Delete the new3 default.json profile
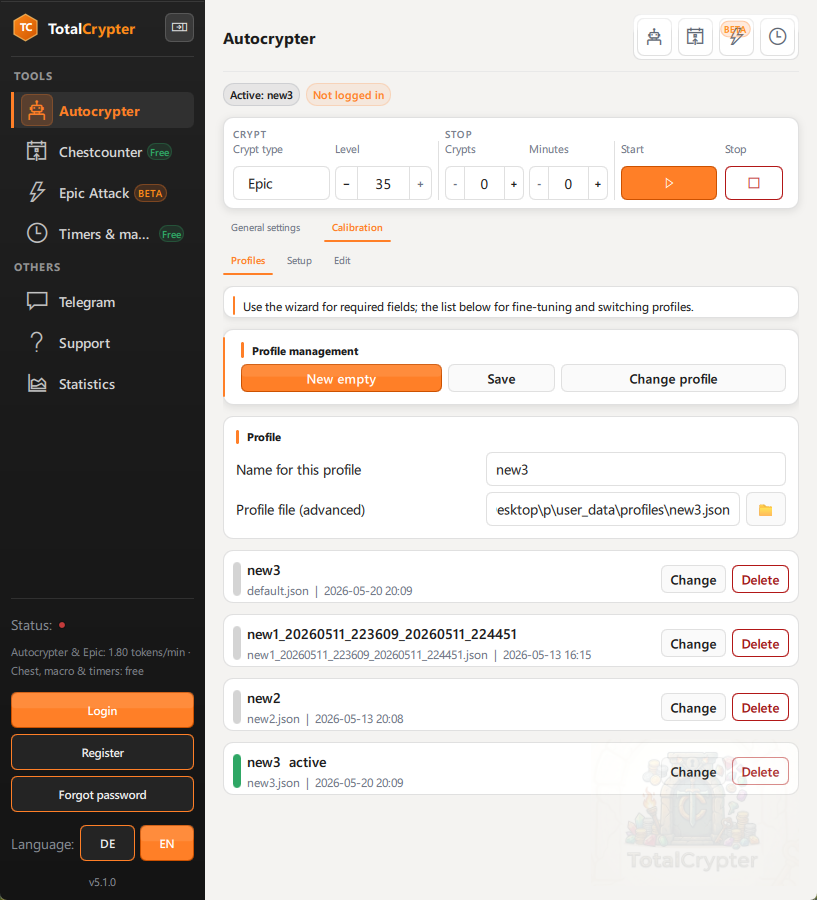Screen dimensions: 817x900 (760, 580)
